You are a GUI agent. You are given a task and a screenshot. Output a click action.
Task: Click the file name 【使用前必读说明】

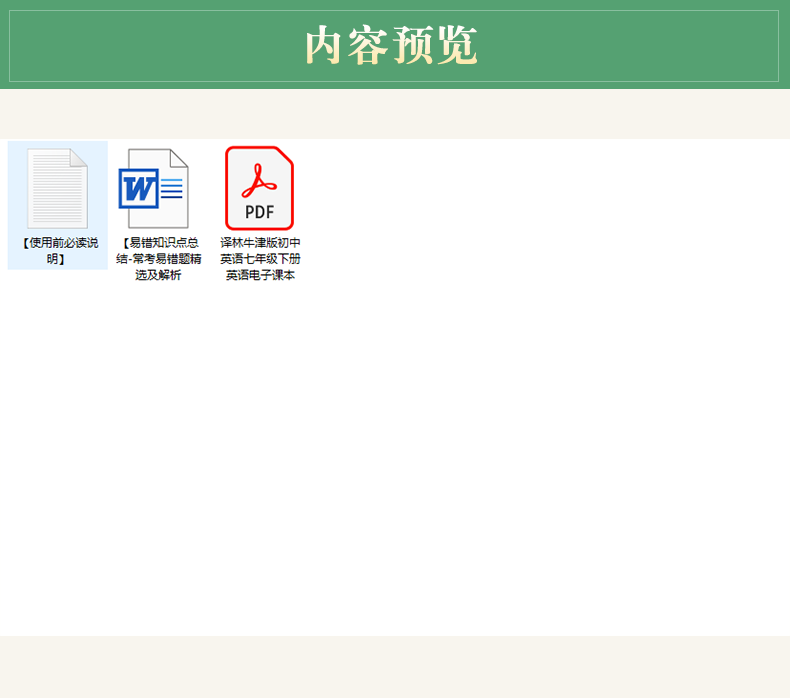click(x=58, y=251)
